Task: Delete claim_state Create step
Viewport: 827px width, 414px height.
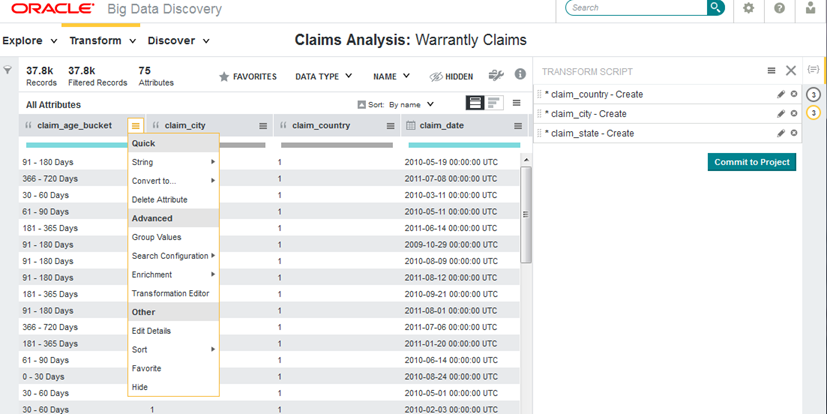Action: [x=794, y=133]
